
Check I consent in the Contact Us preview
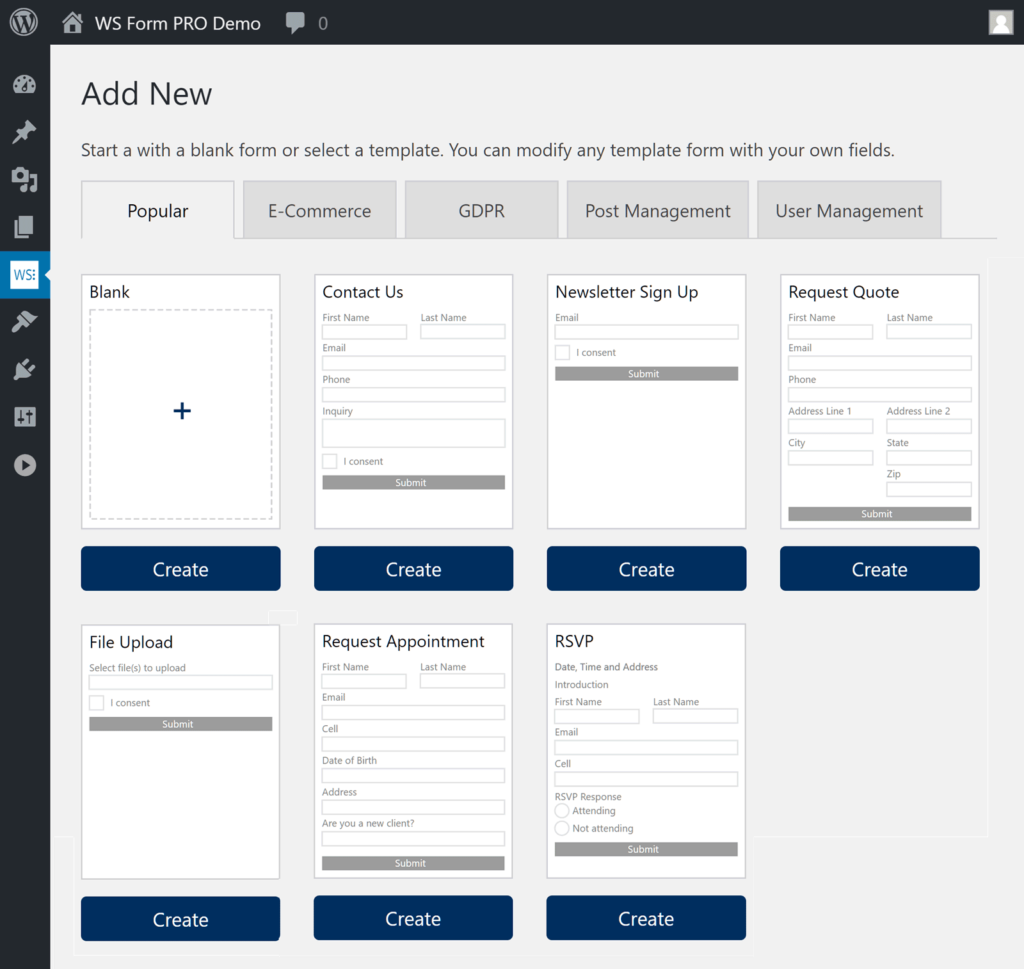click(x=330, y=461)
